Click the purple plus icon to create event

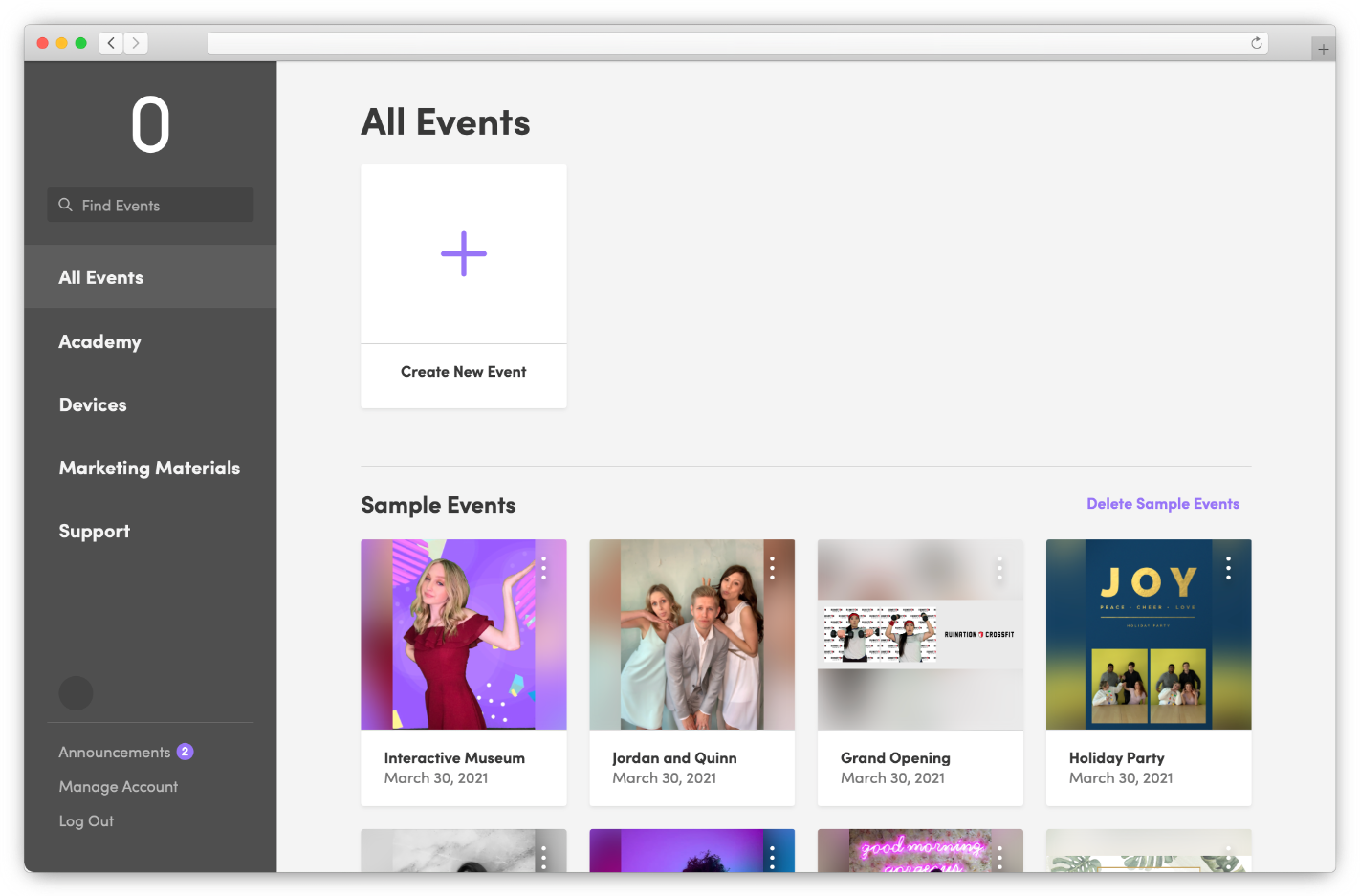pos(464,253)
